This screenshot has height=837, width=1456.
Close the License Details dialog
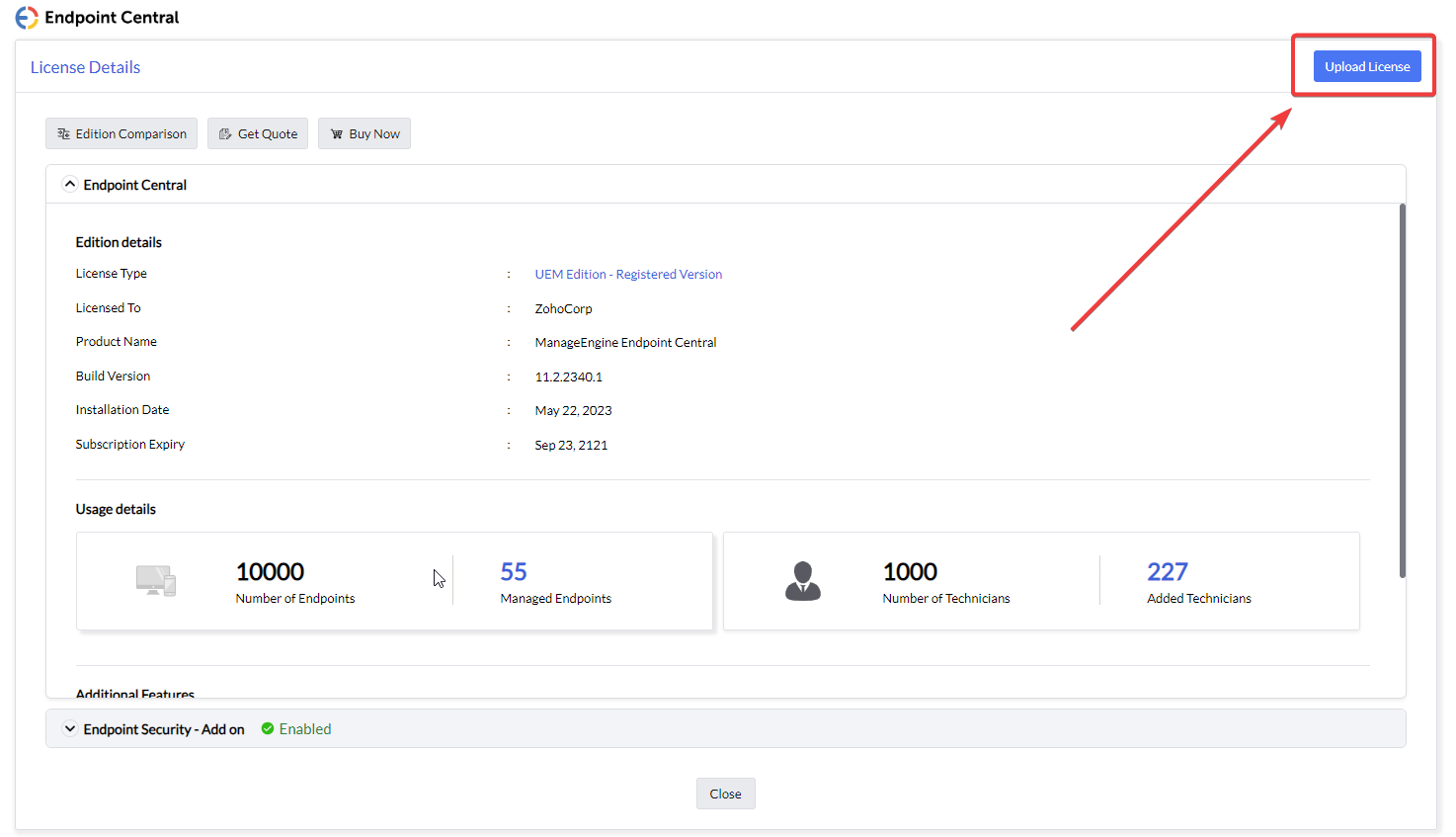(x=725, y=794)
